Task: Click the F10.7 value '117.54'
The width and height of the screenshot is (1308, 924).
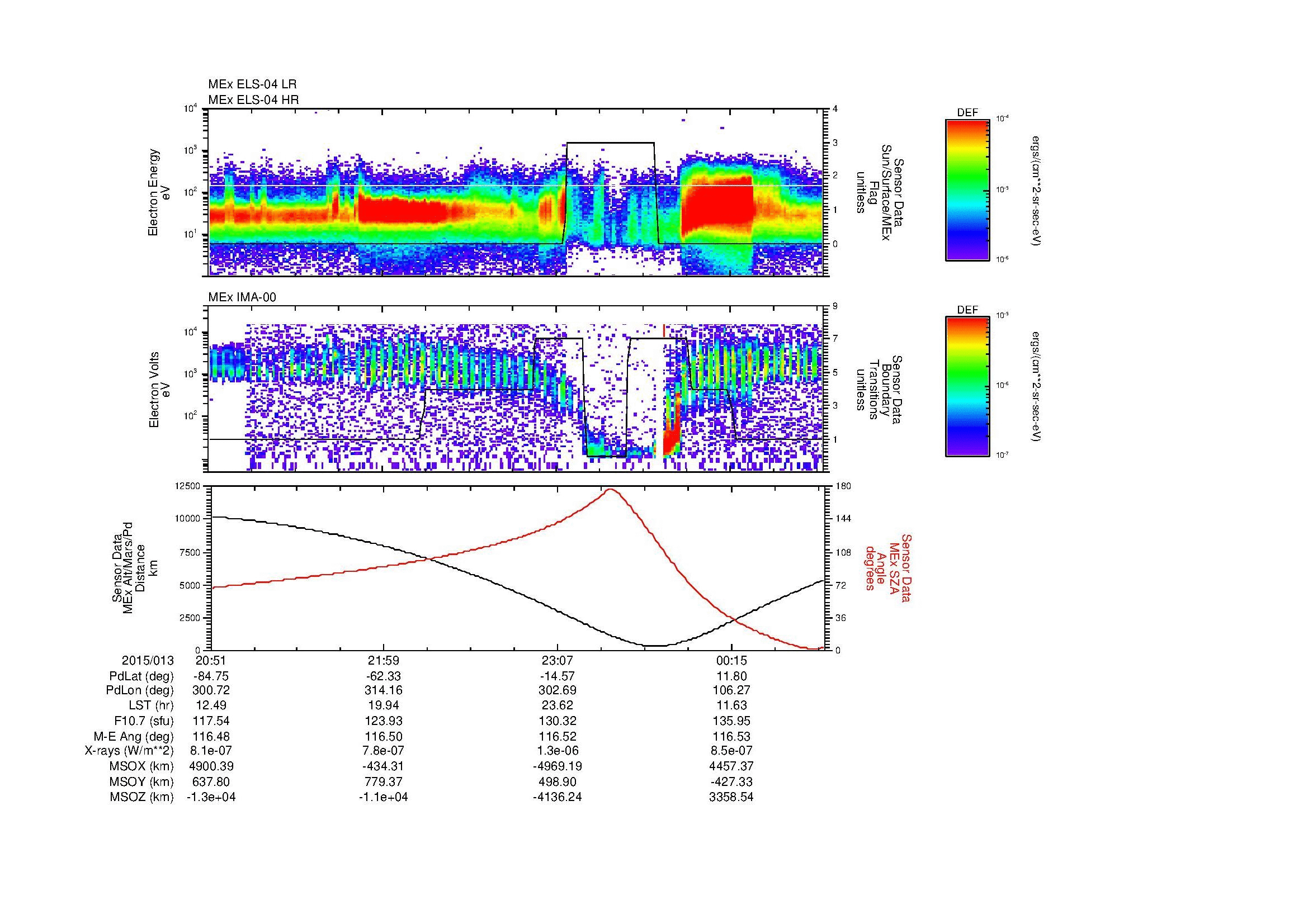Action: click(x=211, y=721)
